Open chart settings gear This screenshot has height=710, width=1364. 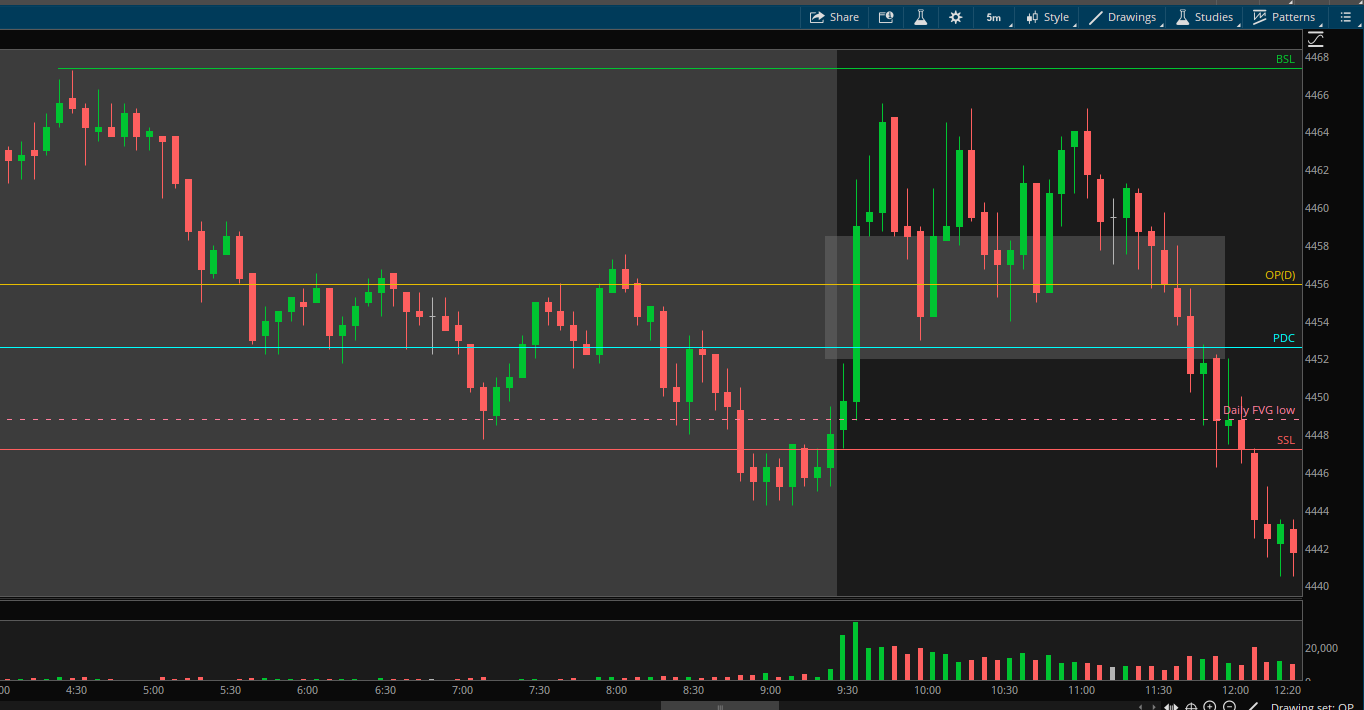point(955,17)
